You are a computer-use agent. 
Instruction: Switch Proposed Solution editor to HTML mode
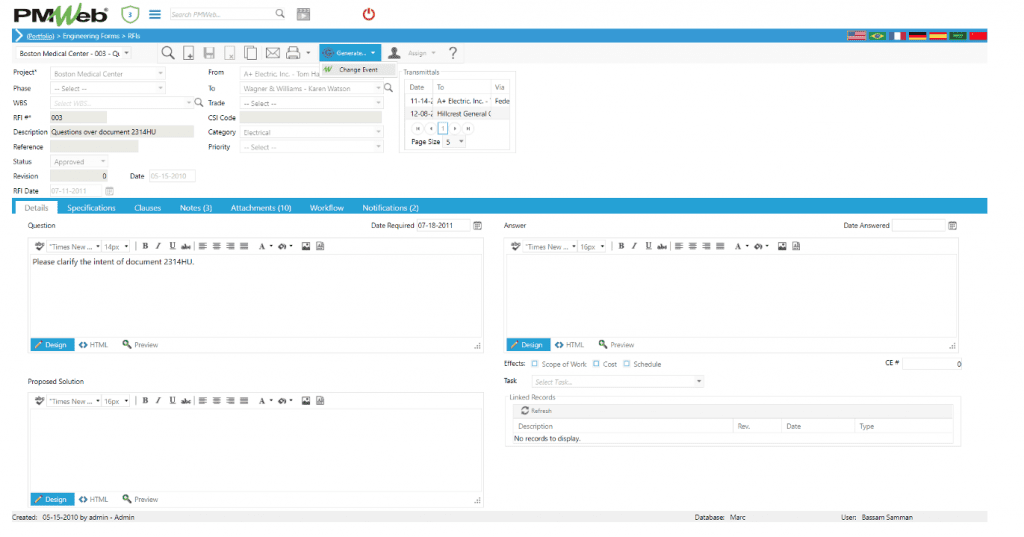coord(93,499)
